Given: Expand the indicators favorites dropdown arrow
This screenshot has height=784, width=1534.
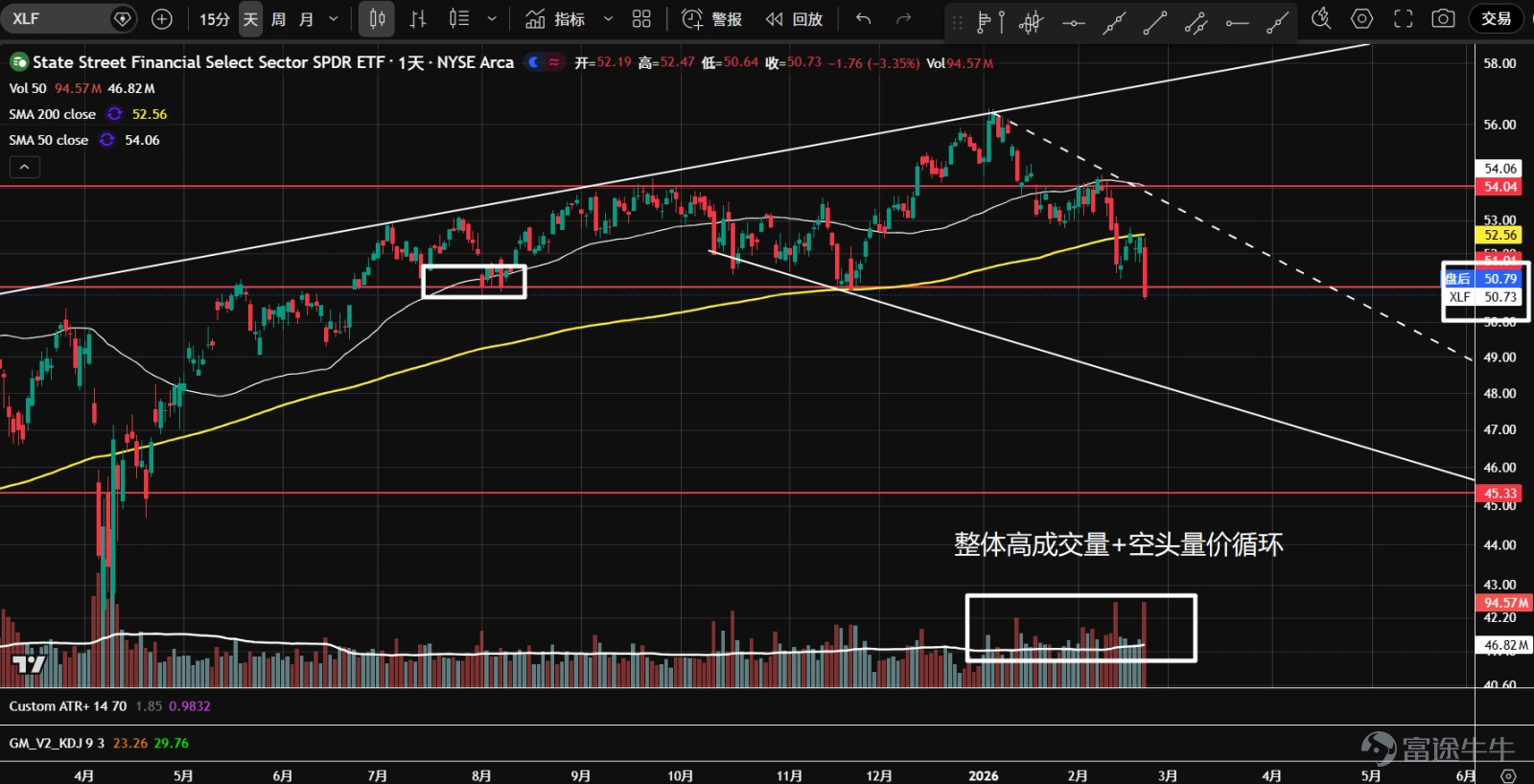Looking at the screenshot, I should point(608,19).
